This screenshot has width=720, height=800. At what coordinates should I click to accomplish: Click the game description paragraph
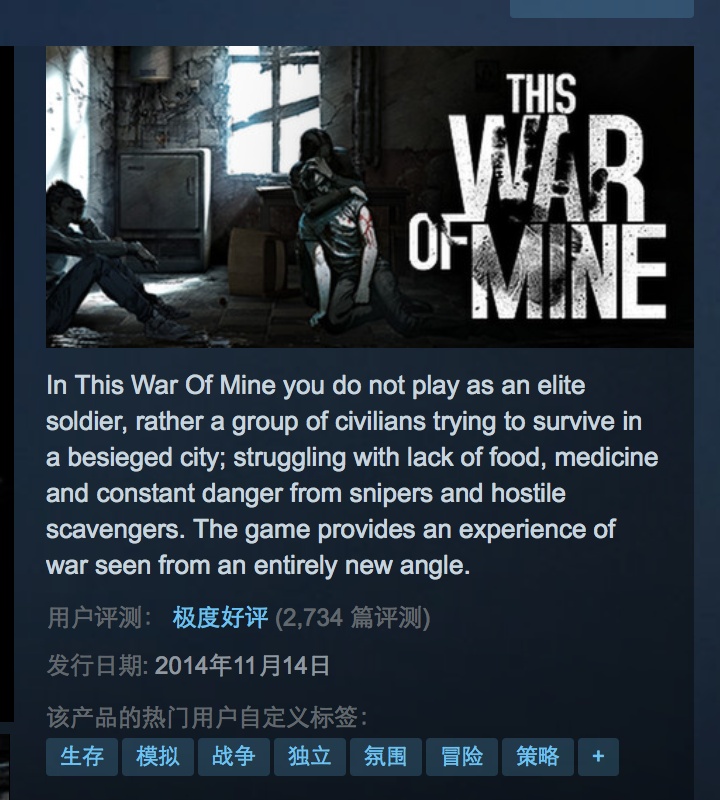point(352,475)
